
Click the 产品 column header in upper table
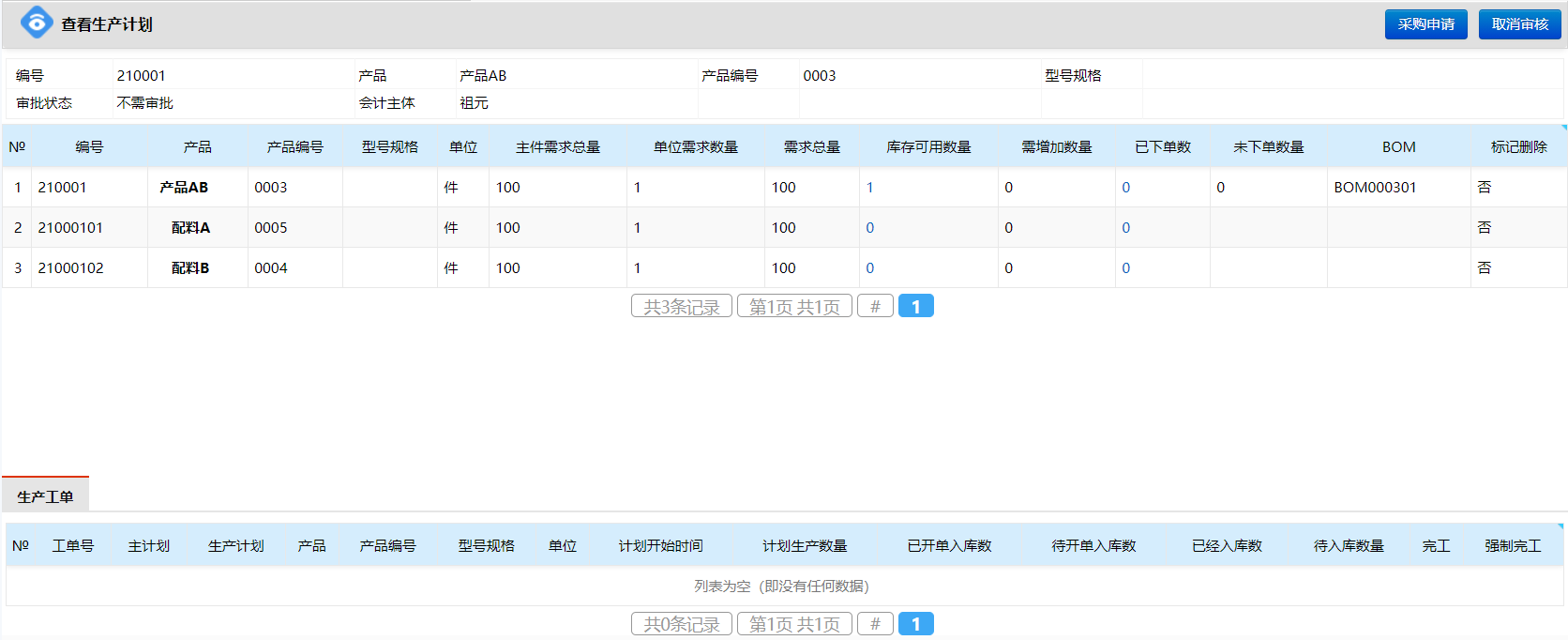pyautogui.click(x=197, y=147)
